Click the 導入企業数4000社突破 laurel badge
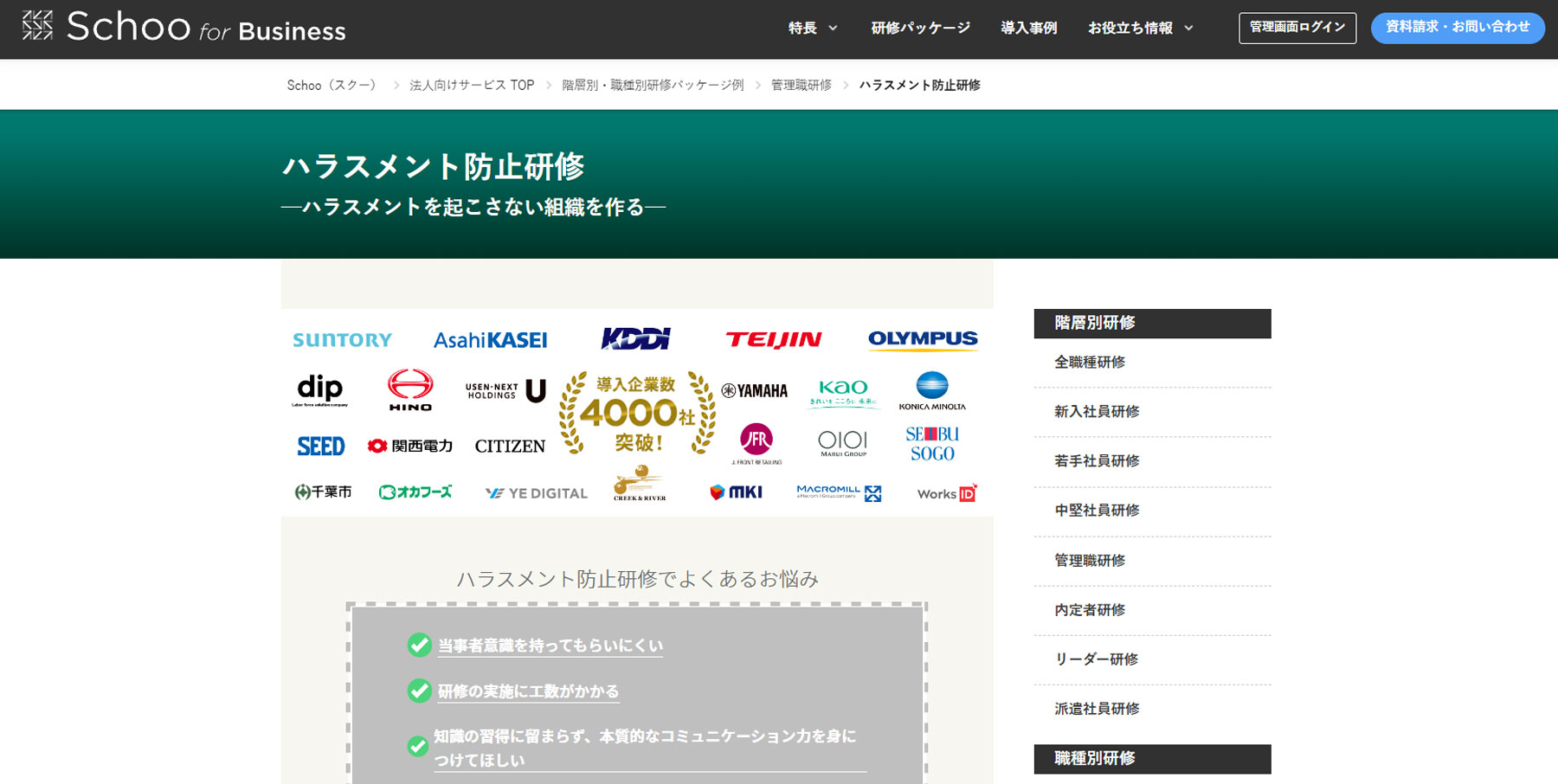 [637, 414]
